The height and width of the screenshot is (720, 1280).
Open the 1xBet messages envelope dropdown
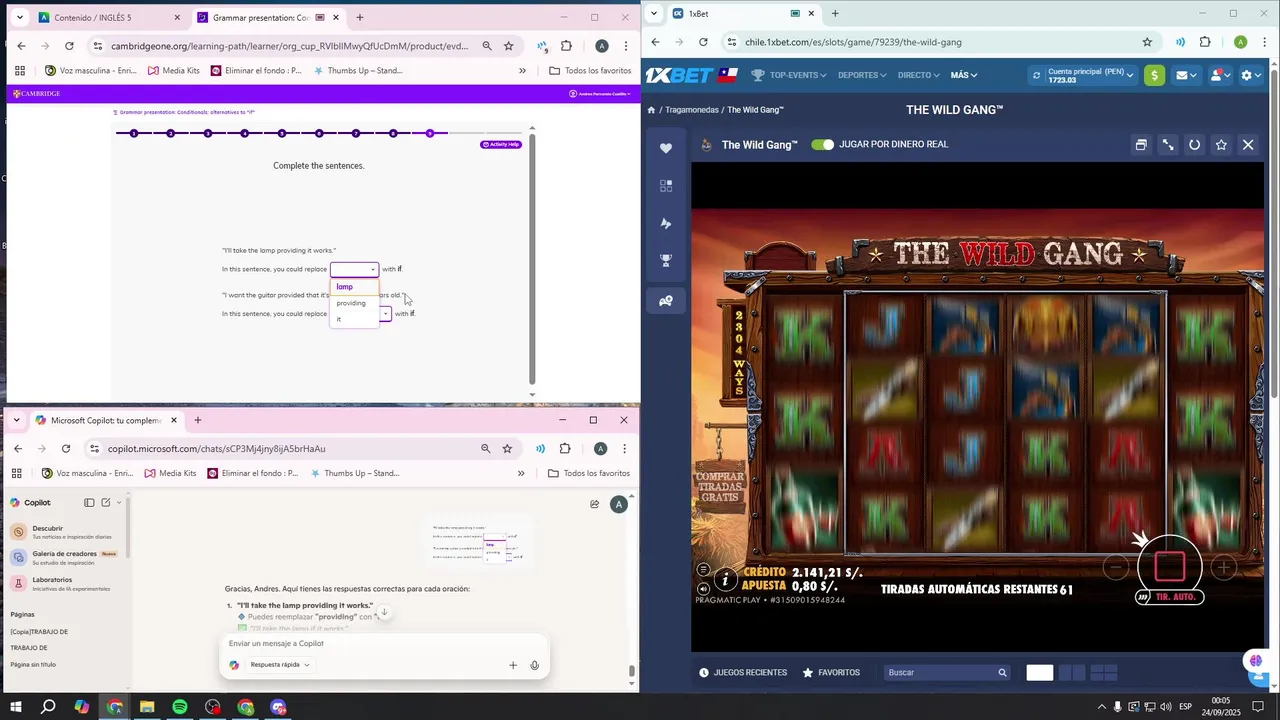(x=1187, y=75)
